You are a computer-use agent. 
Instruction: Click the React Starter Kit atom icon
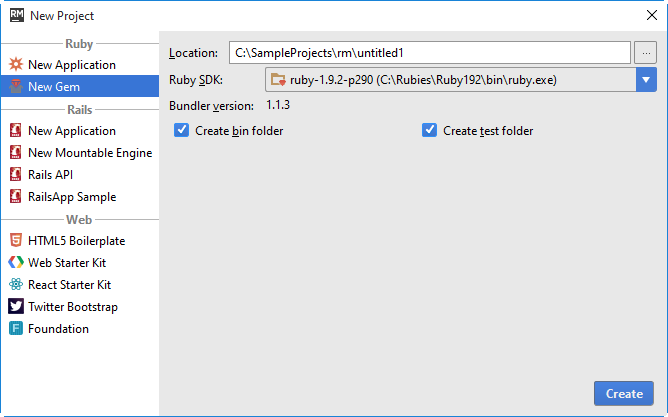pyautogui.click(x=16, y=285)
